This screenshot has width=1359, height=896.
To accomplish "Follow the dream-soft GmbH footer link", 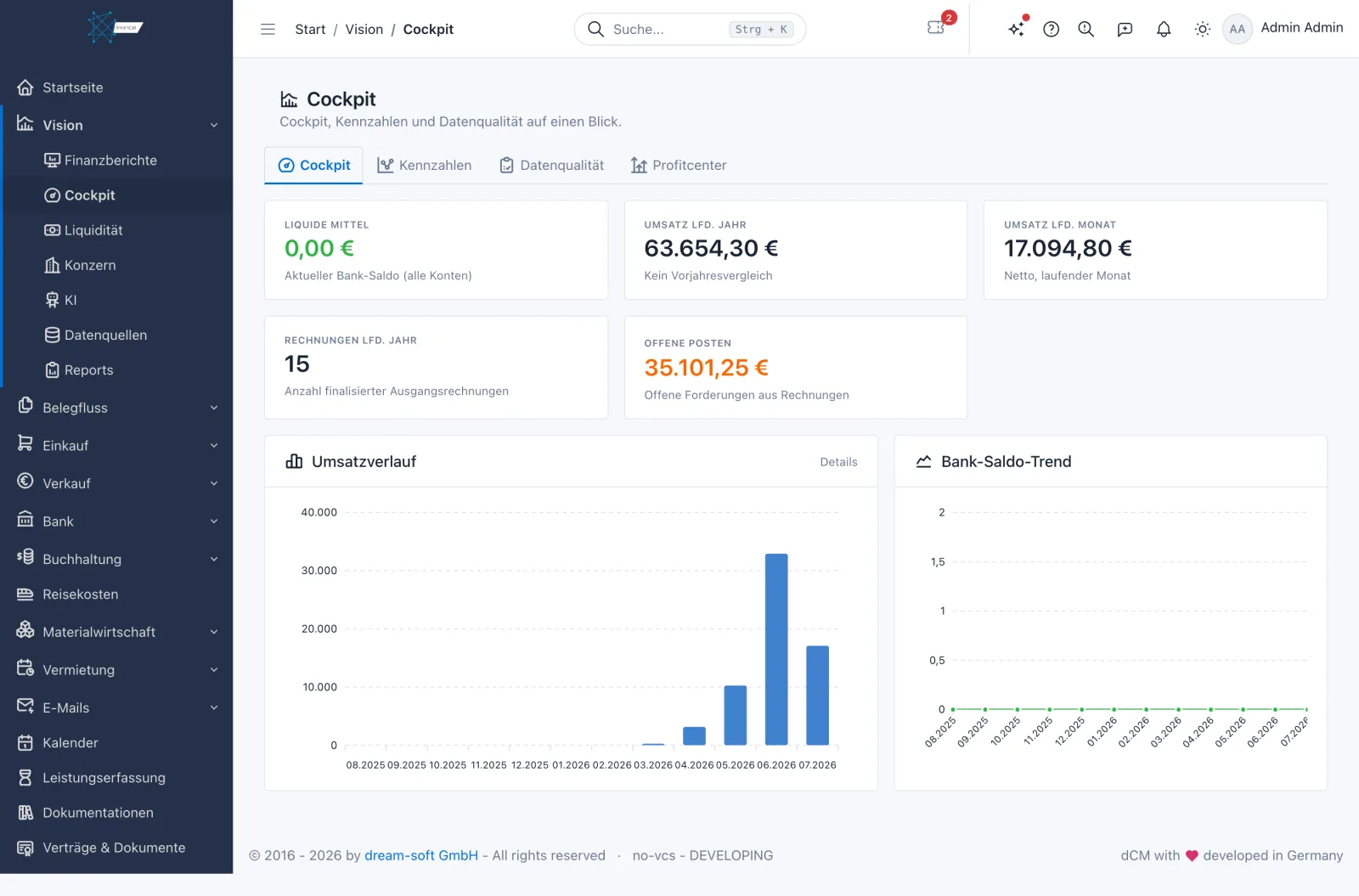I will point(421,855).
